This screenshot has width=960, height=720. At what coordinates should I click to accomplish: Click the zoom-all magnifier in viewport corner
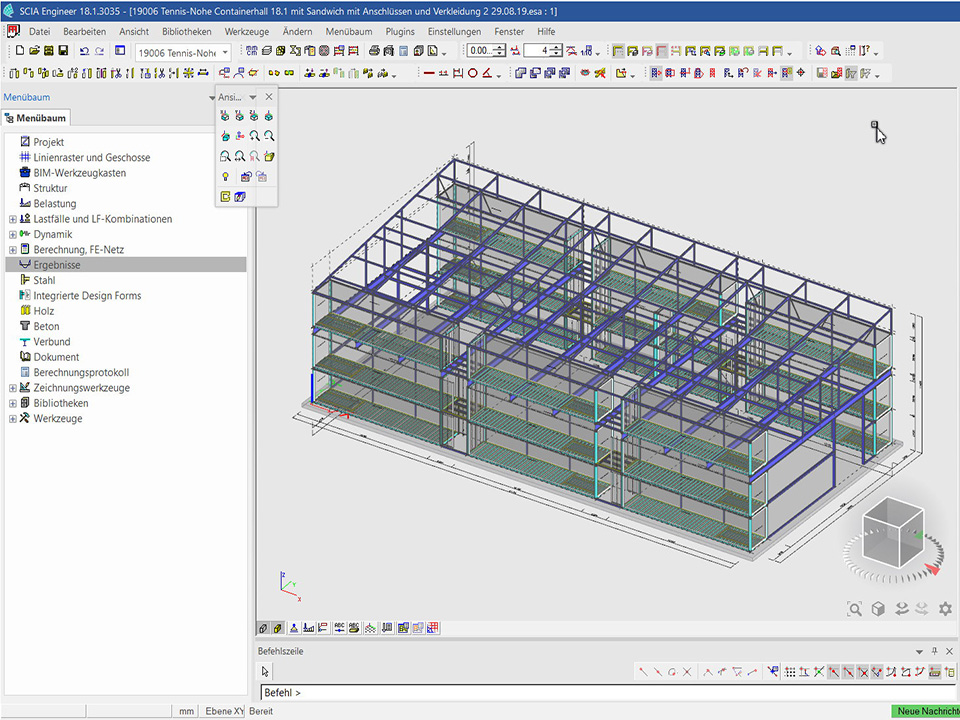[854, 608]
